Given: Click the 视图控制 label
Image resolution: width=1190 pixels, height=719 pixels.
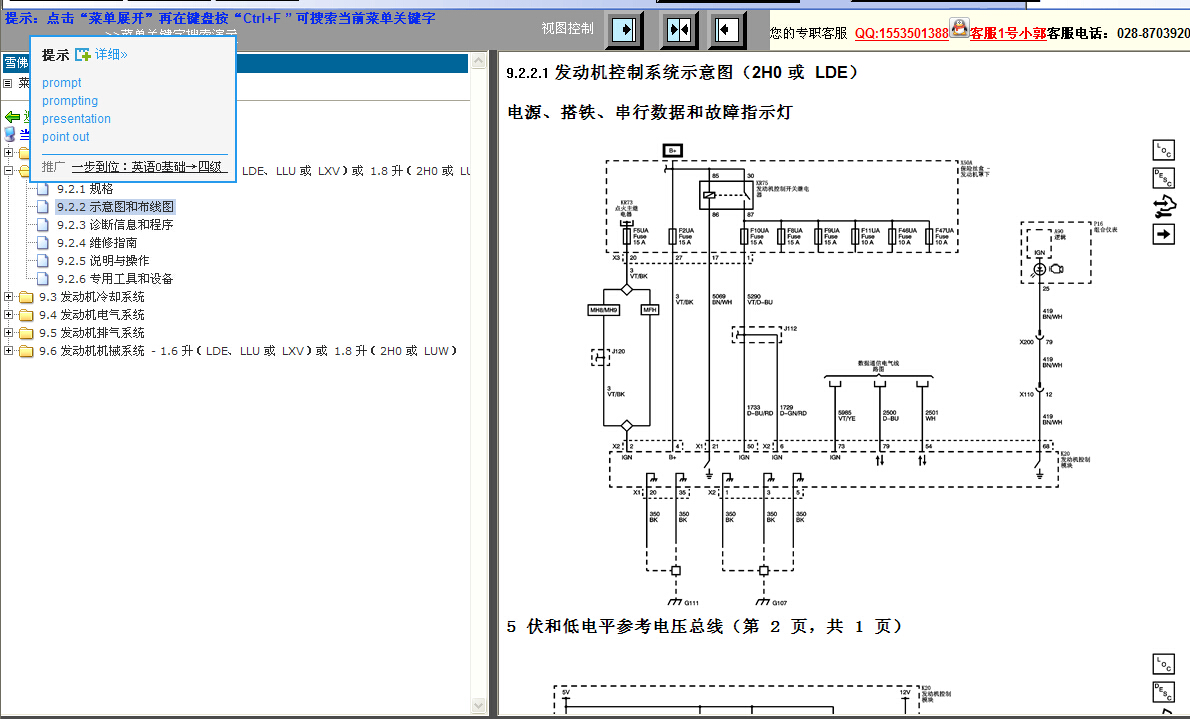Looking at the screenshot, I should (x=568, y=29).
